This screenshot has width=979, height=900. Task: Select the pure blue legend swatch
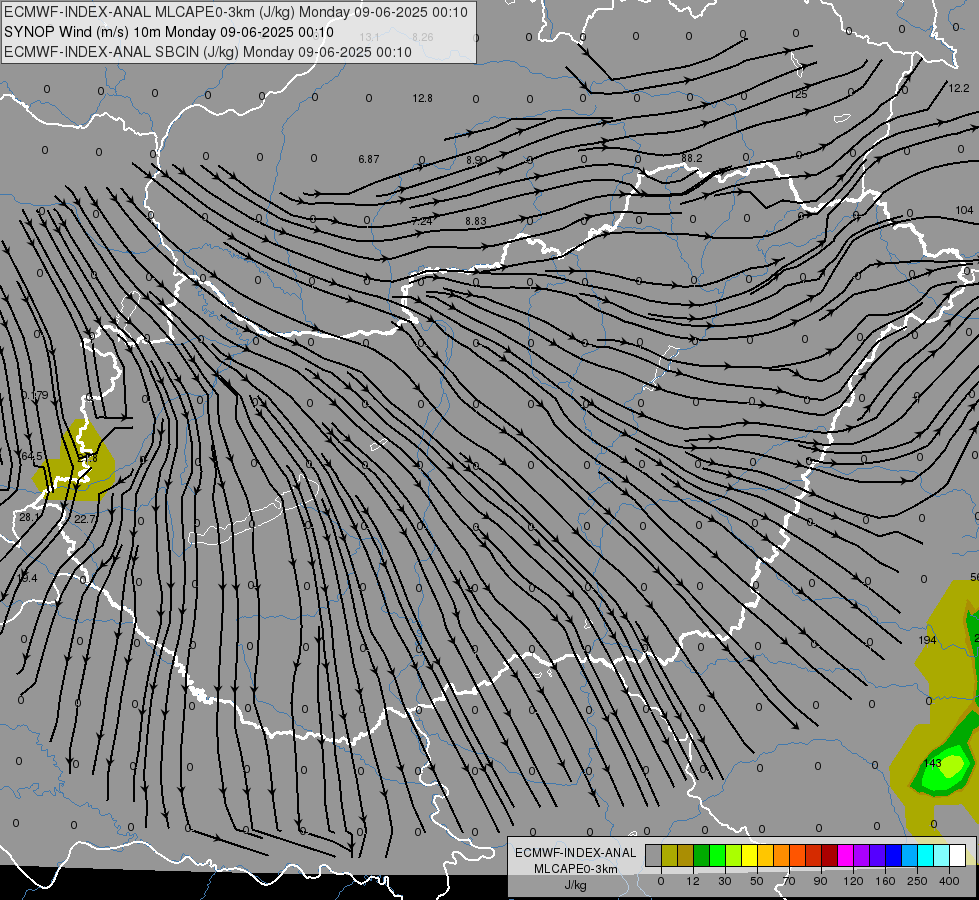point(893,855)
